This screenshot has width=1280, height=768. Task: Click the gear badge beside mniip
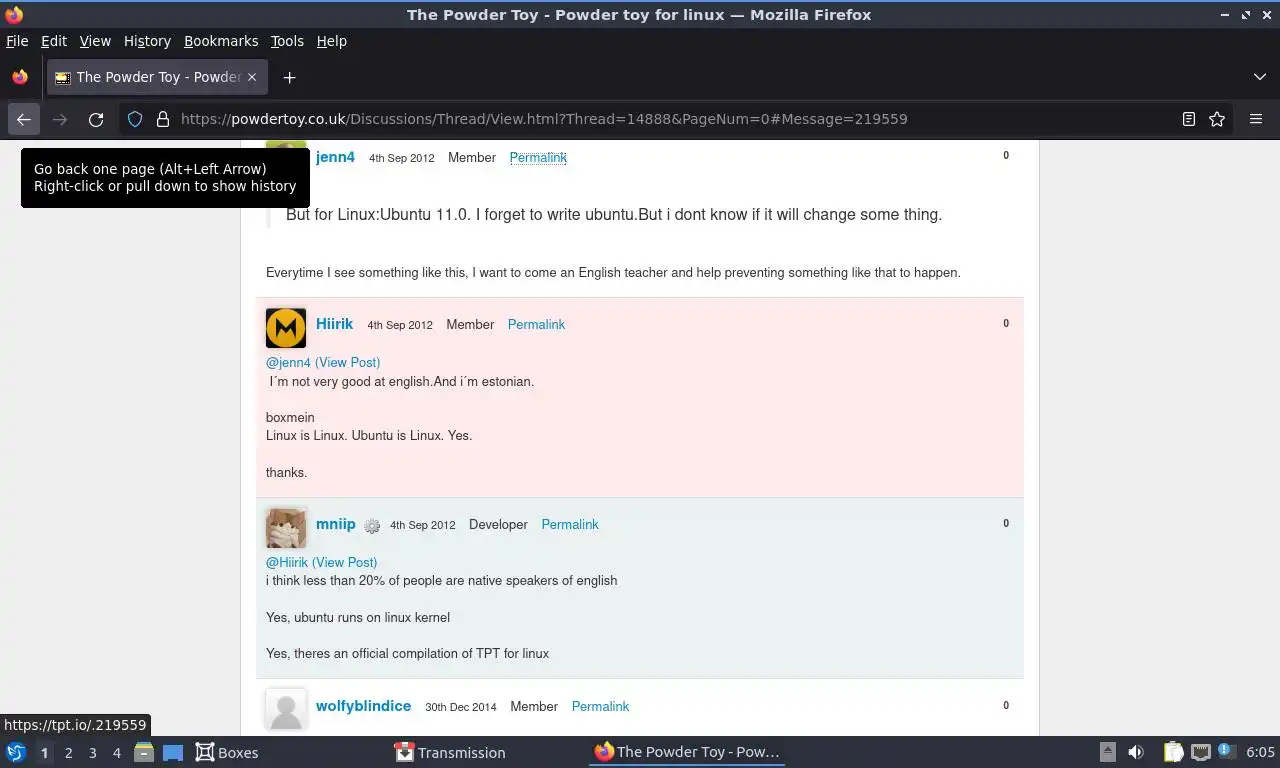[372, 526]
